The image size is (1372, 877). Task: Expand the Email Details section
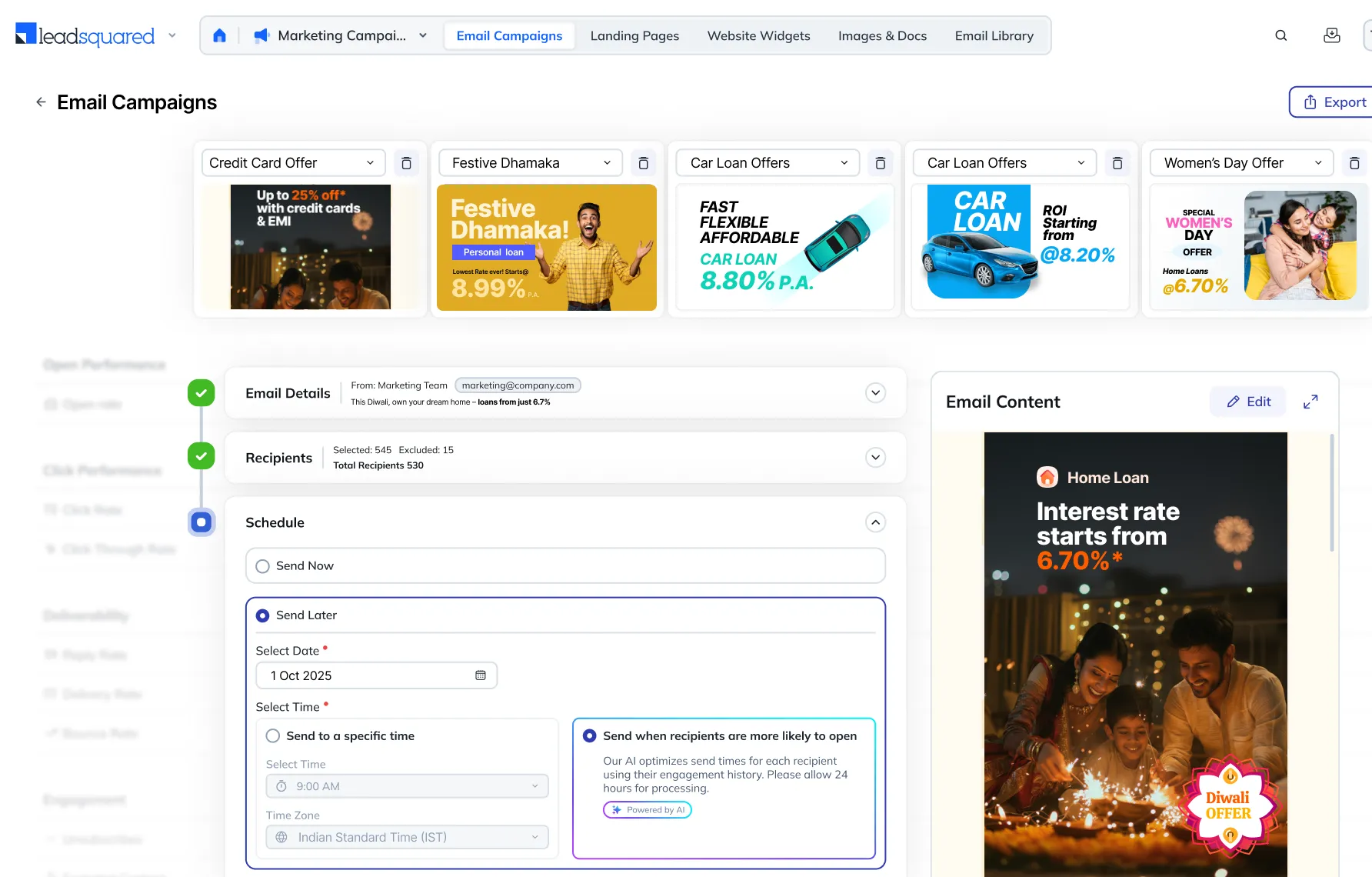[875, 393]
